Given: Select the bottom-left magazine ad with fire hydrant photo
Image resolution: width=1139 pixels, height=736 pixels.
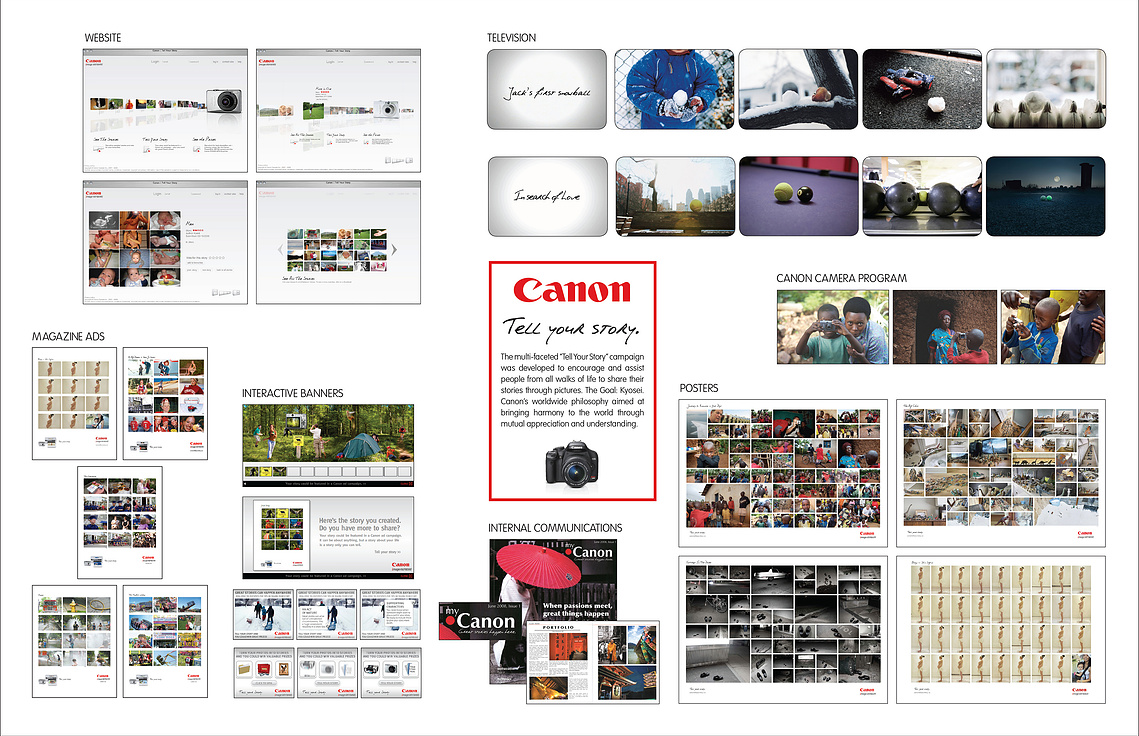Looking at the screenshot, I should pyautogui.click(x=74, y=642).
